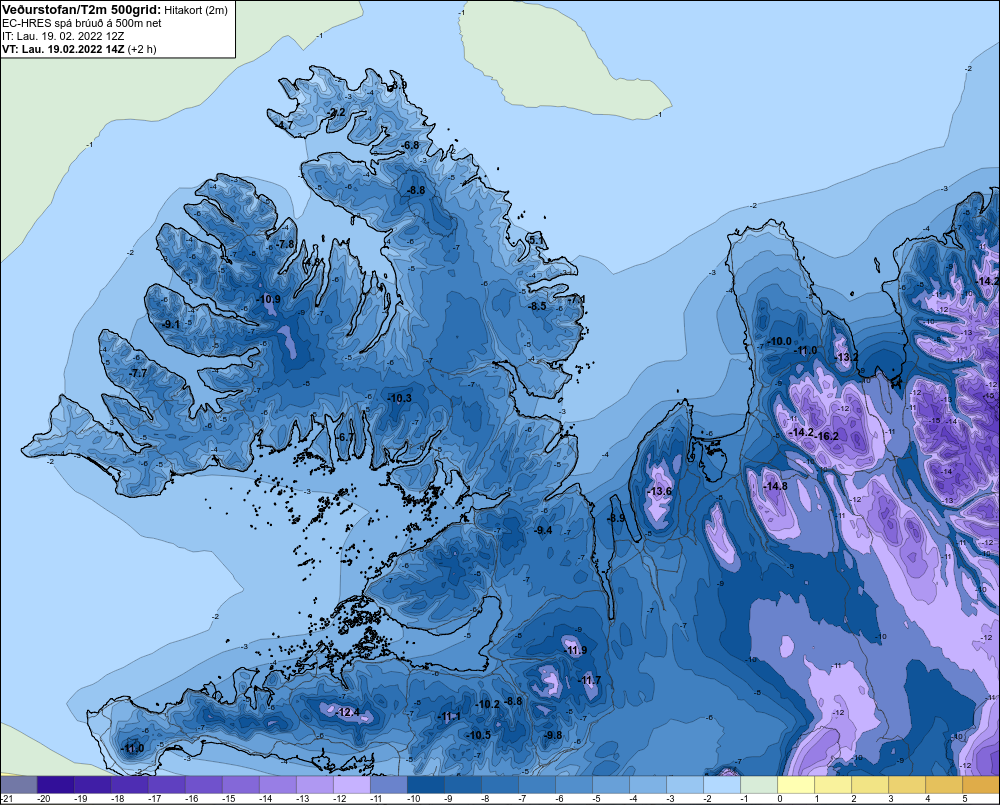
Task: Click the '-6.7' temperature value
Action: [x=345, y=438]
